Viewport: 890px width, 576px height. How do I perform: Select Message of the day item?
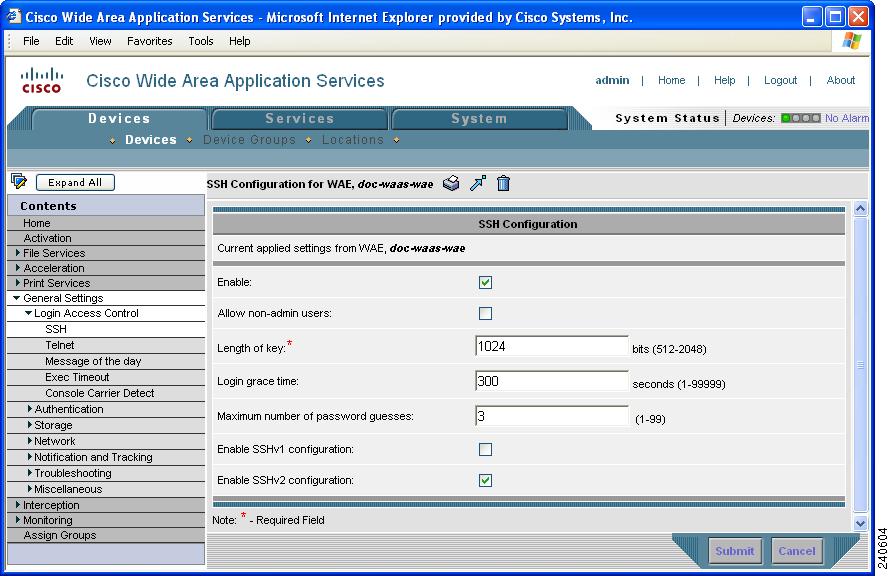93,361
